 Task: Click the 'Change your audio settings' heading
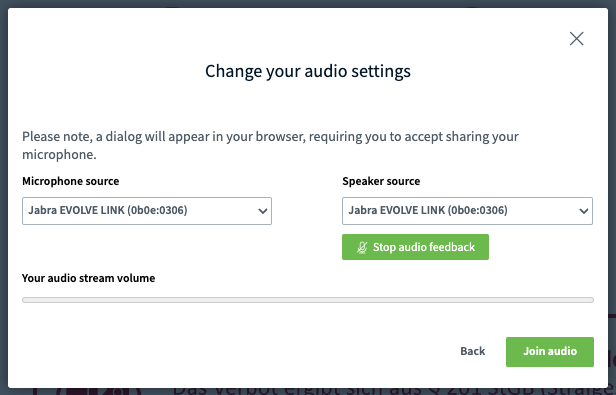pos(308,72)
